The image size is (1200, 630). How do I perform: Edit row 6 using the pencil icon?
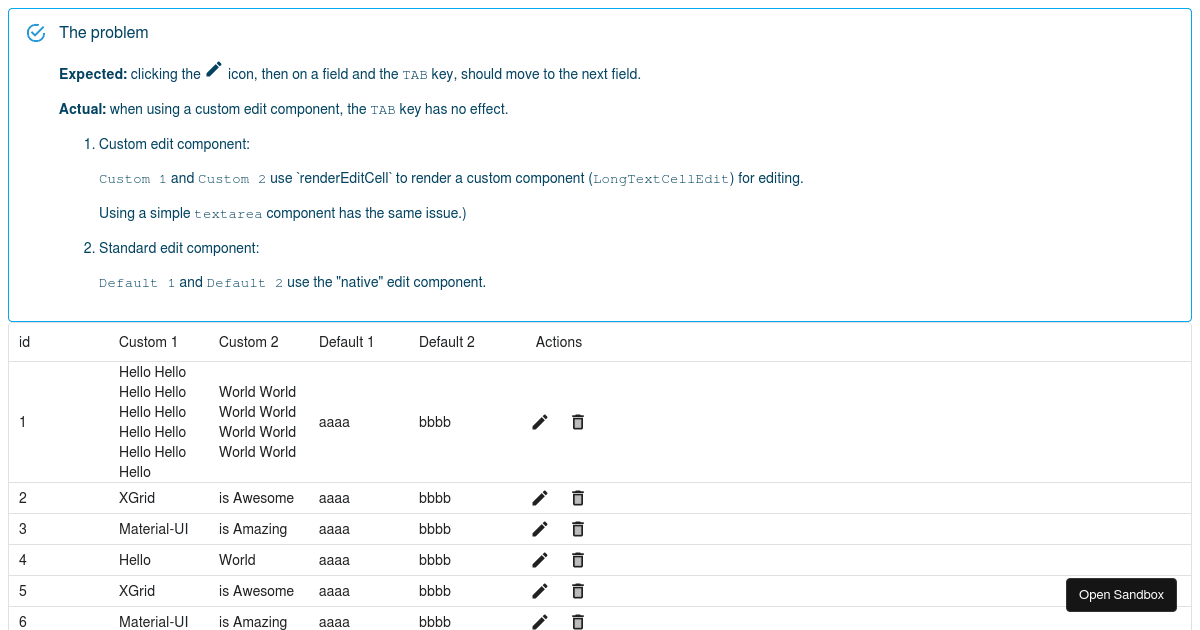[x=540, y=621]
